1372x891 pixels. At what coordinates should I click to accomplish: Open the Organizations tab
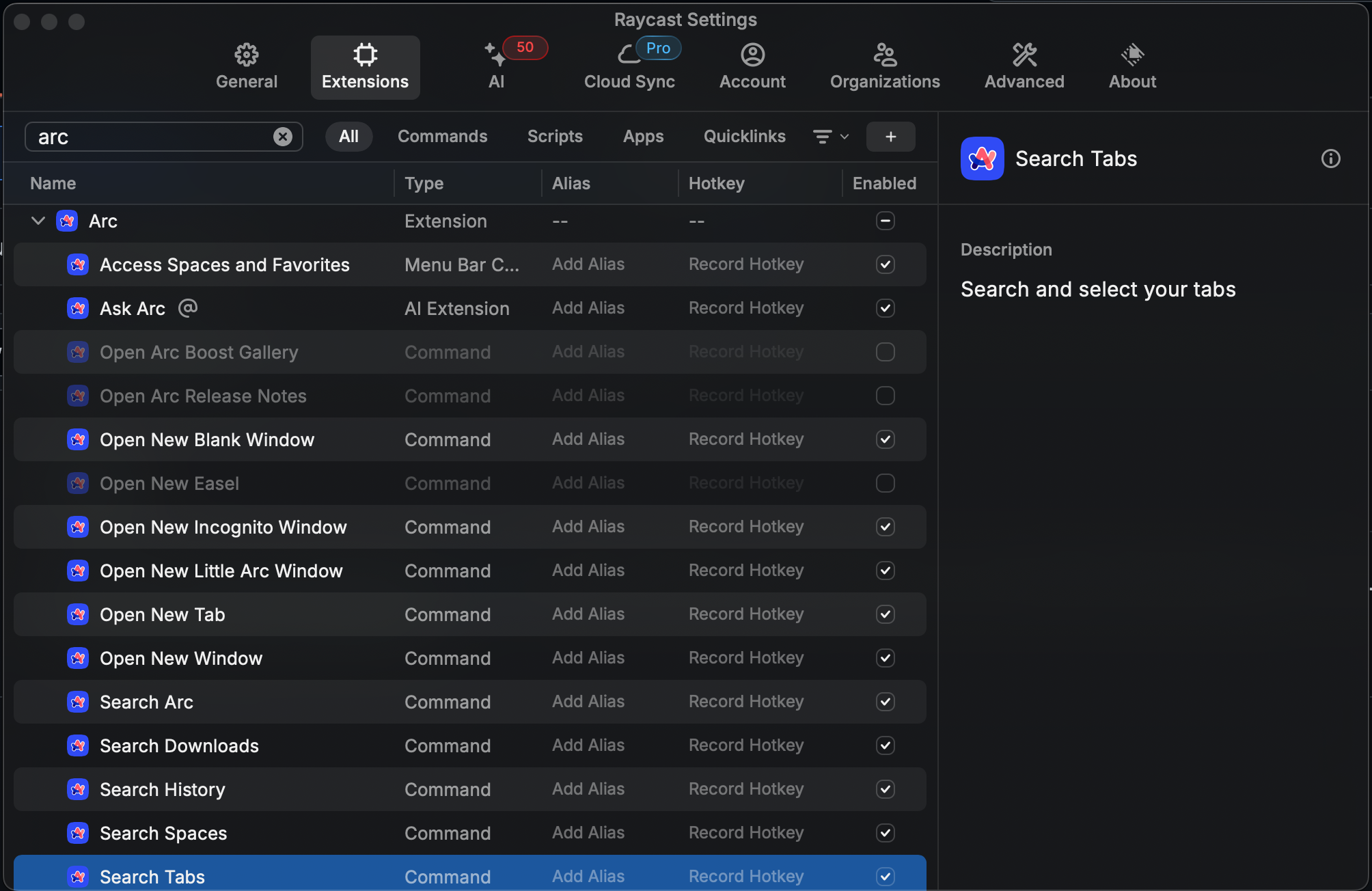click(x=885, y=67)
